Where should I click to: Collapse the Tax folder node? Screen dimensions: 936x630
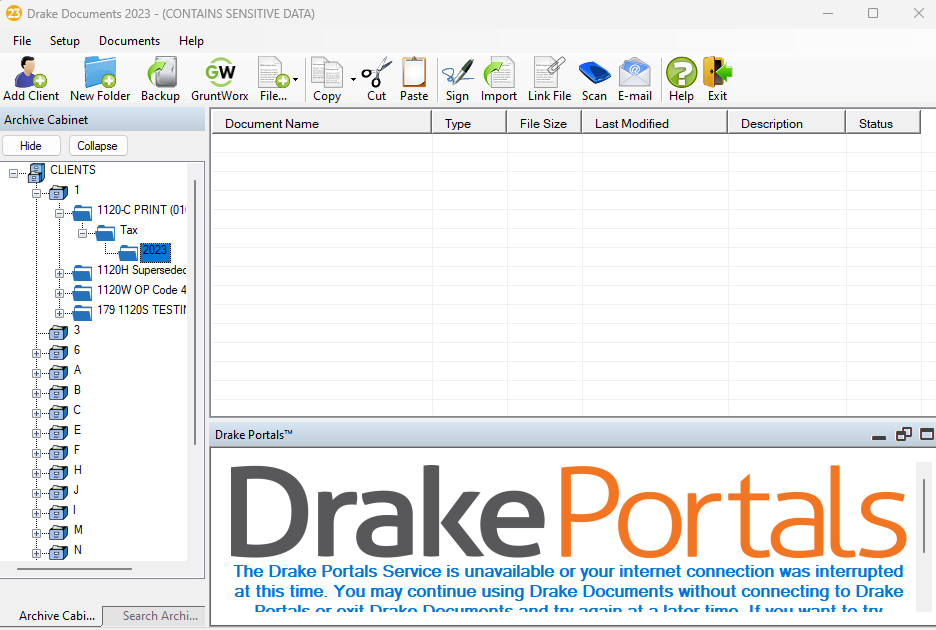point(82,233)
